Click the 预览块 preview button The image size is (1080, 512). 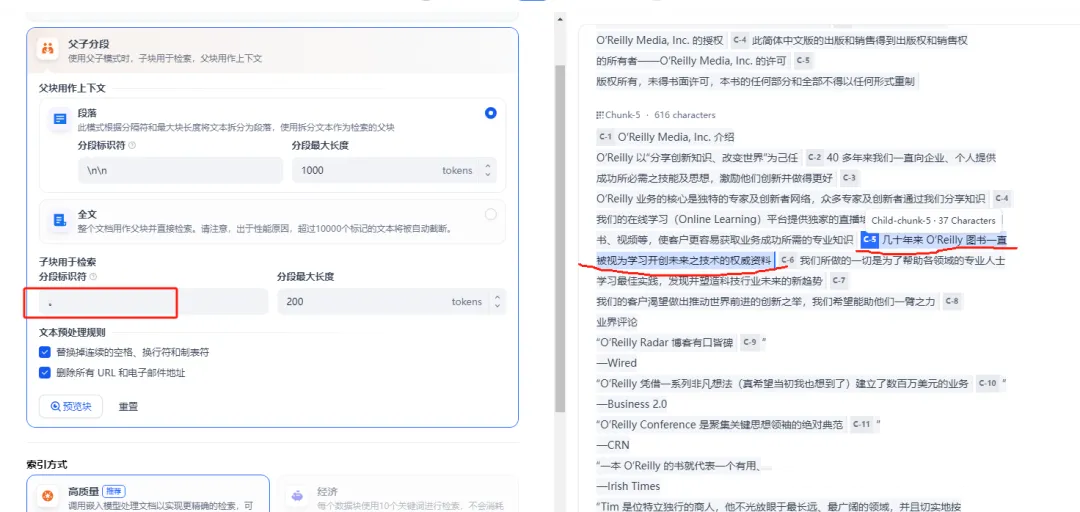click(71, 407)
